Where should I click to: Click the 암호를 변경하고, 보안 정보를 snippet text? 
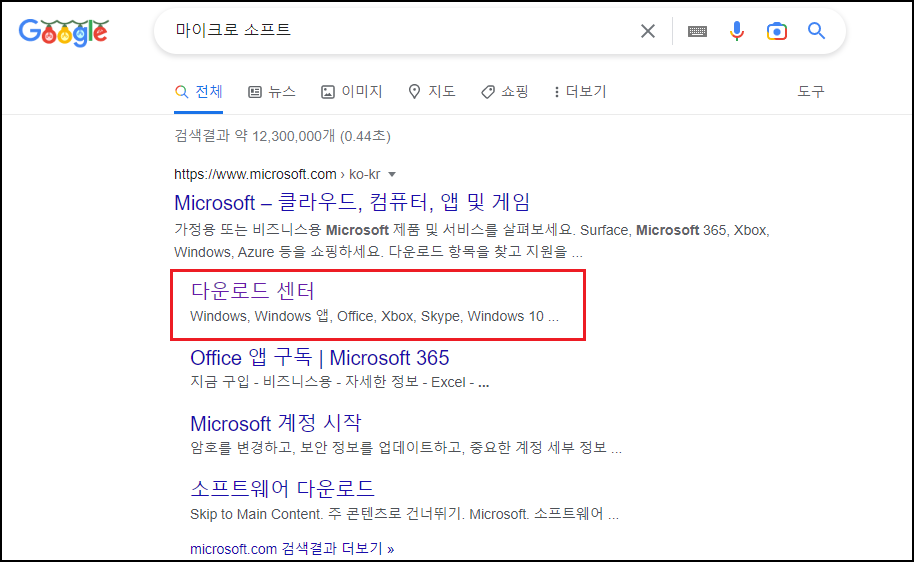point(406,448)
